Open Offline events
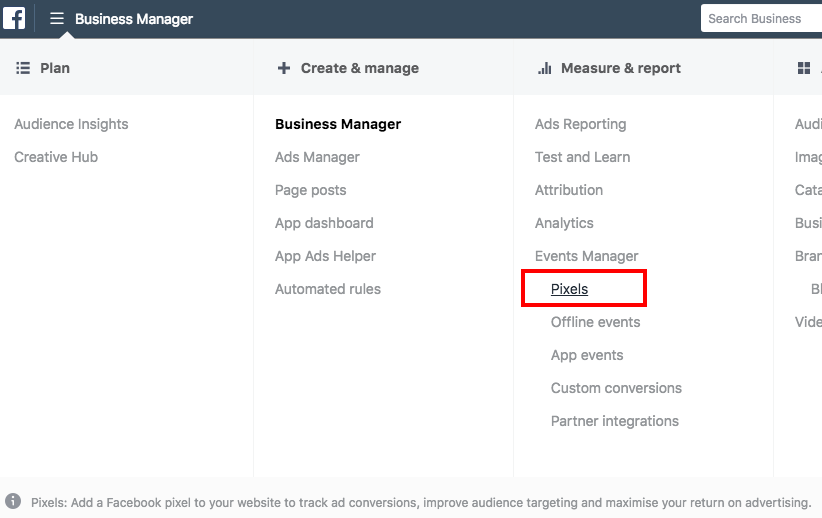Screen dimensions: 822x518 (x=596, y=322)
